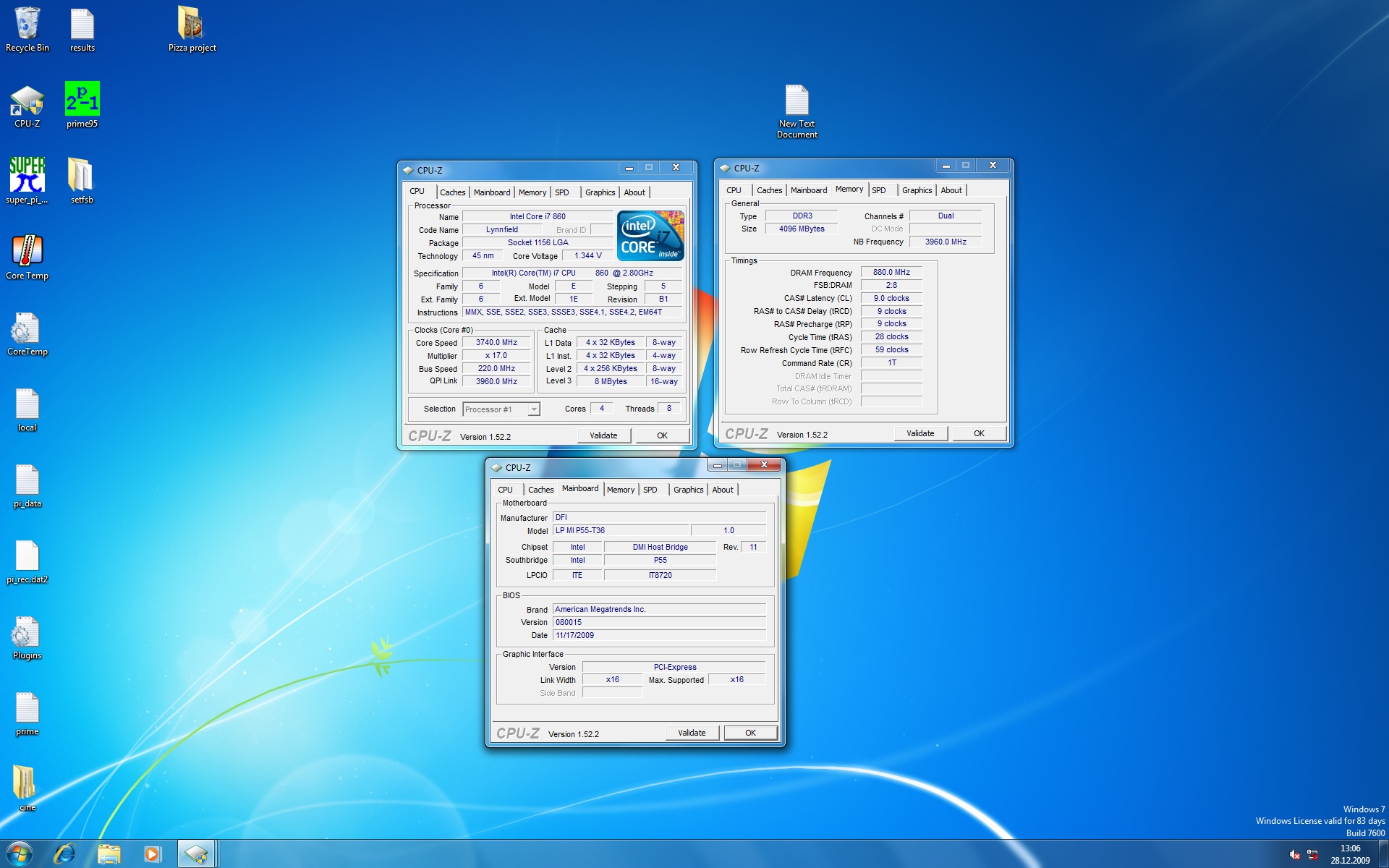The height and width of the screenshot is (868, 1389).
Task: Switch to Mainboard tab in CPU window
Action: click(492, 192)
